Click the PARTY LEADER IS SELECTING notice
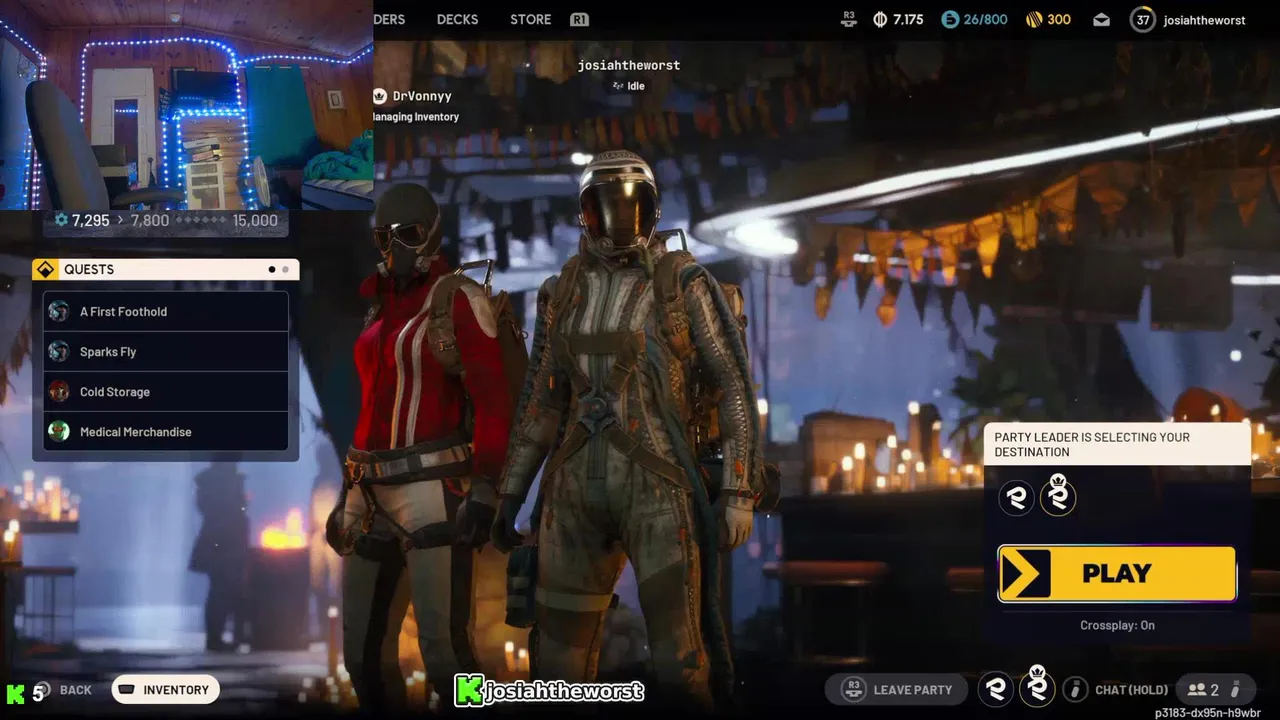The width and height of the screenshot is (1280, 720). (x=1117, y=444)
